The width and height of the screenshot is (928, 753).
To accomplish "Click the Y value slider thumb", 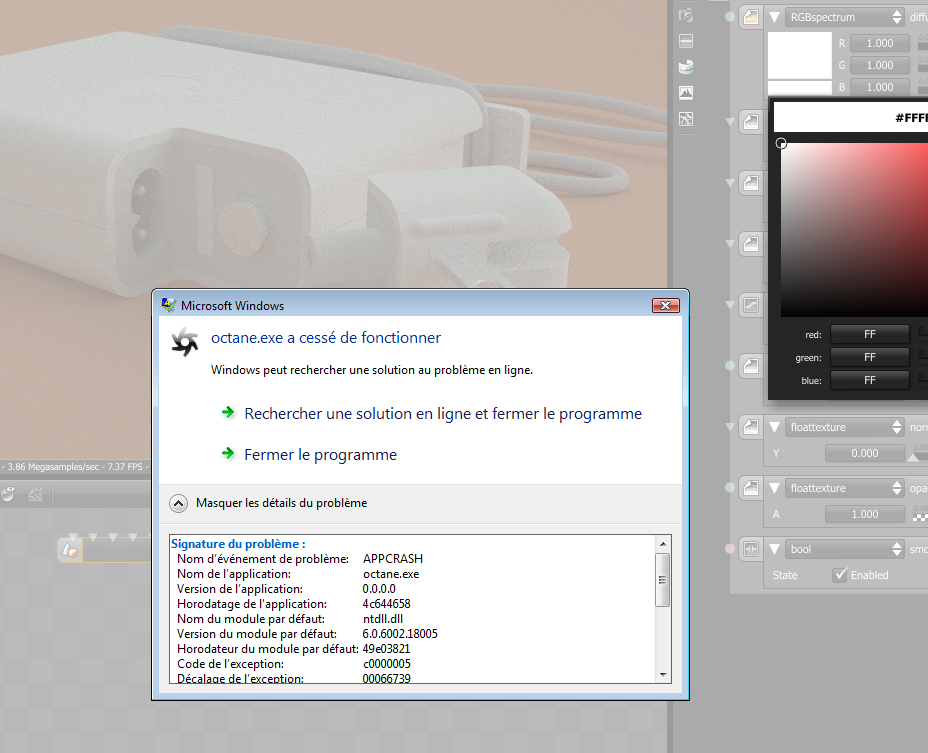I will (x=913, y=457).
